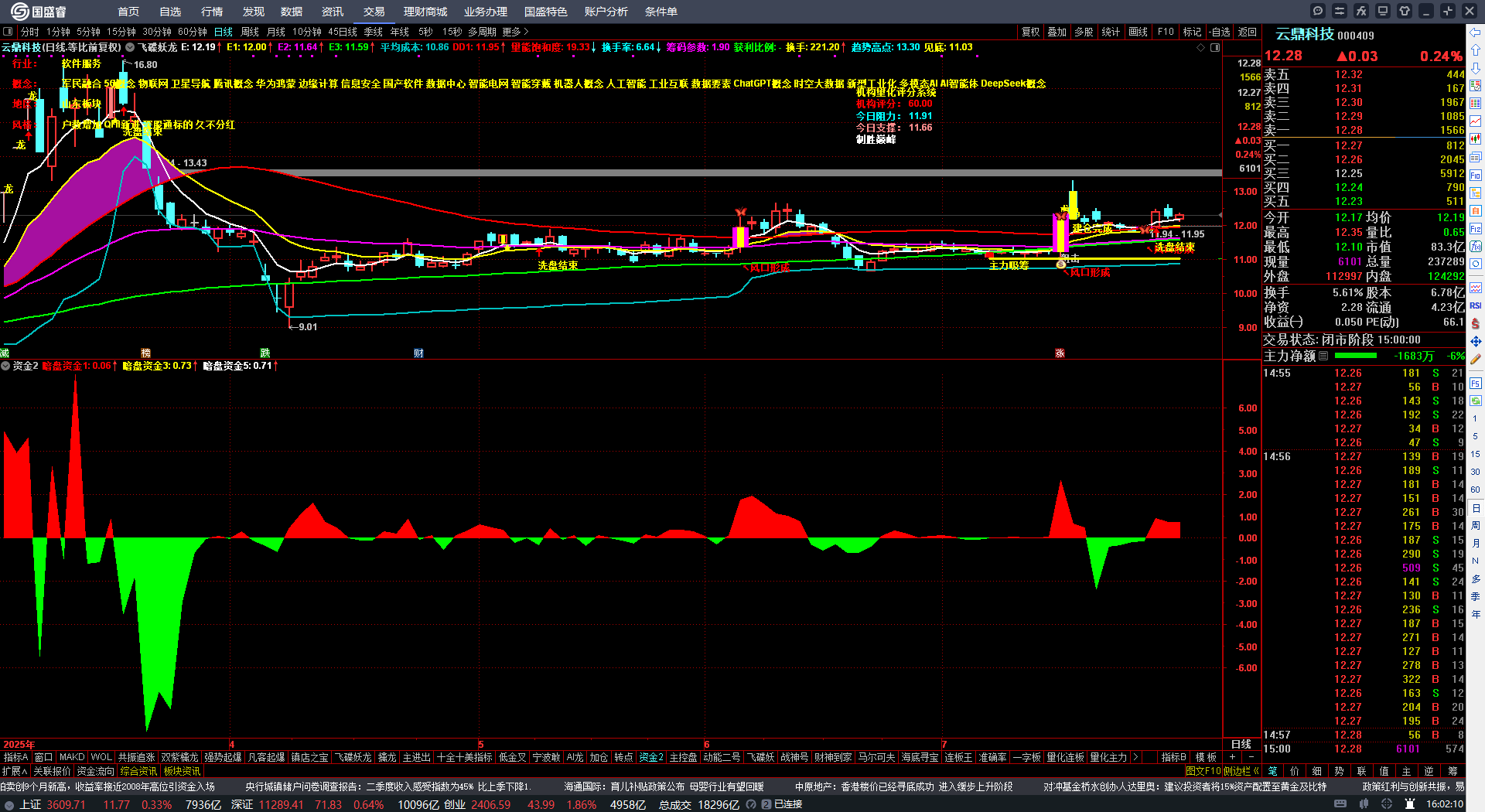Toggle the square box left of 分时

[x=8, y=32]
